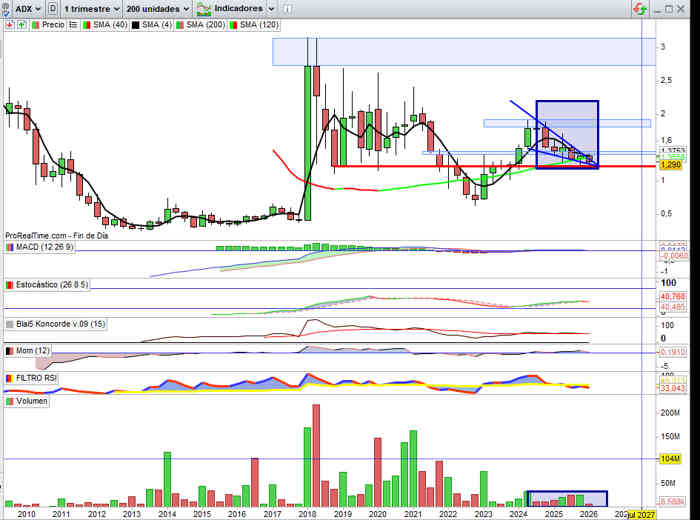Click the SMA (120) color swatch
The image size is (700, 520).
click(234, 22)
